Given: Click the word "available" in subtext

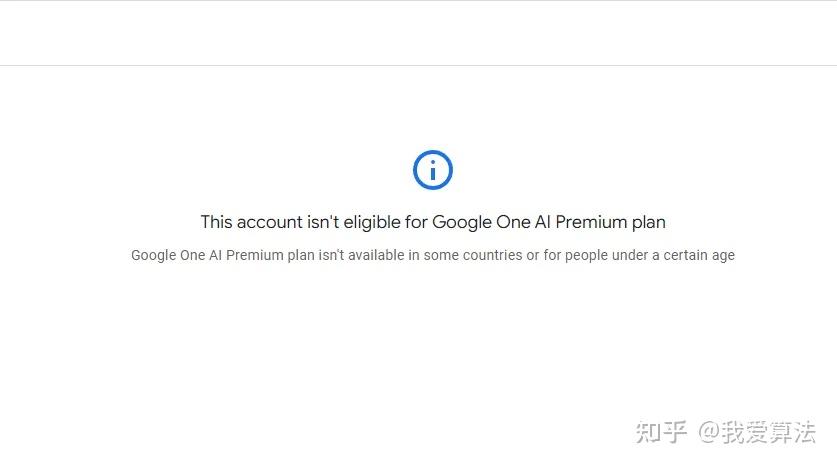Looking at the screenshot, I should [376, 255].
